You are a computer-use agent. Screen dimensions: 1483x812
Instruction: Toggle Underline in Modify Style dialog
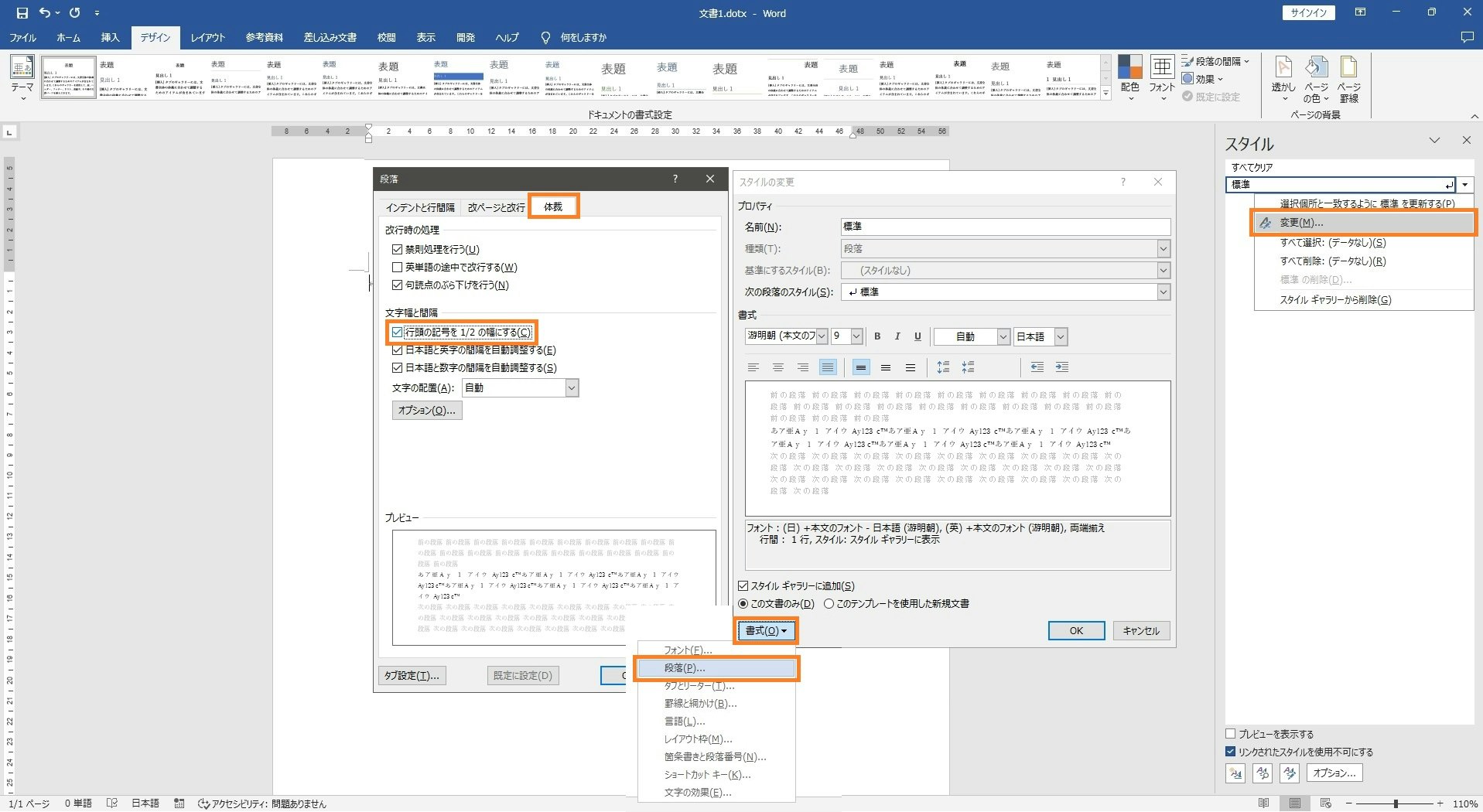(x=917, y=336)
